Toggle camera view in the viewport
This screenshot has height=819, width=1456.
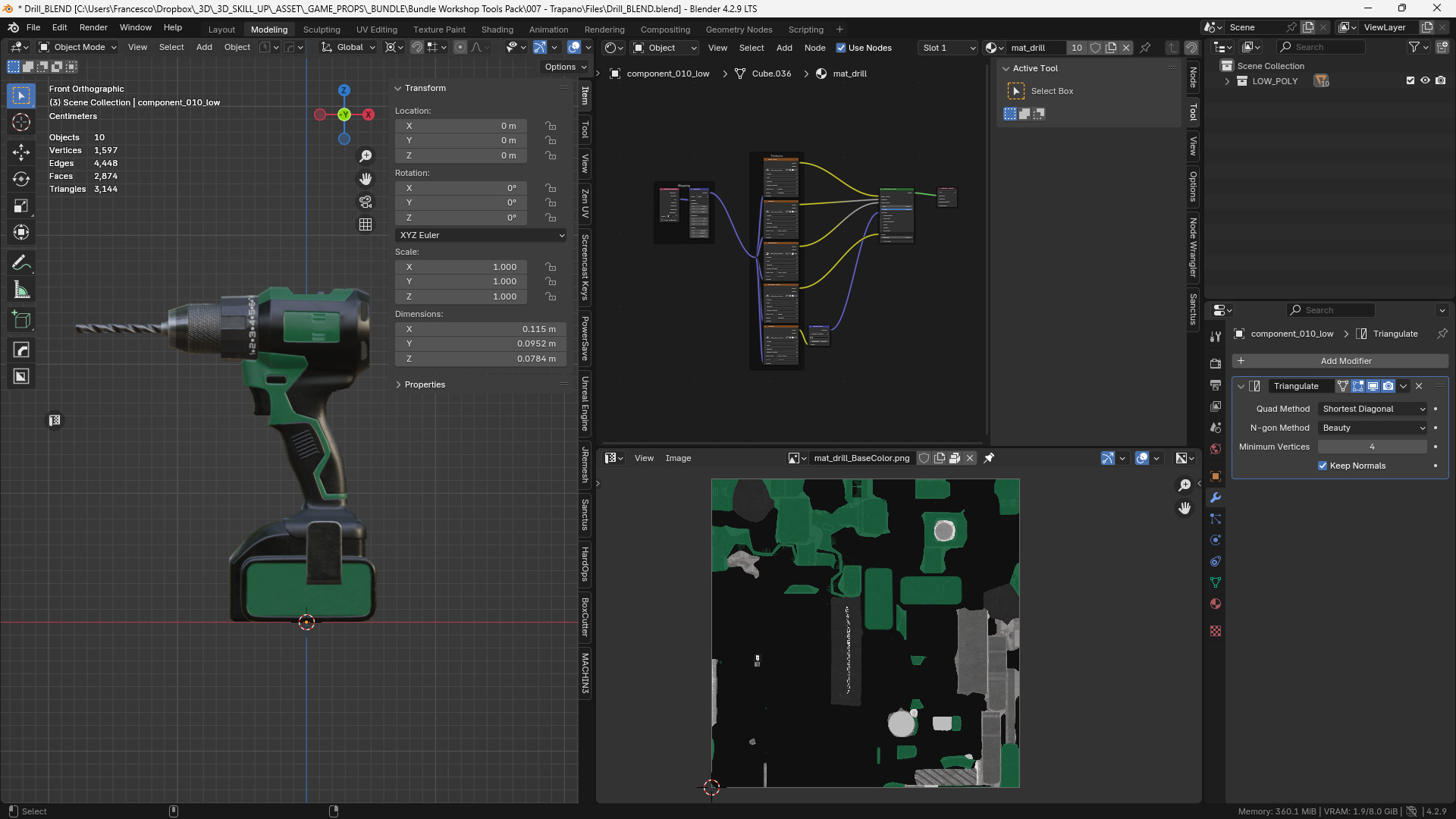point(366,202)
